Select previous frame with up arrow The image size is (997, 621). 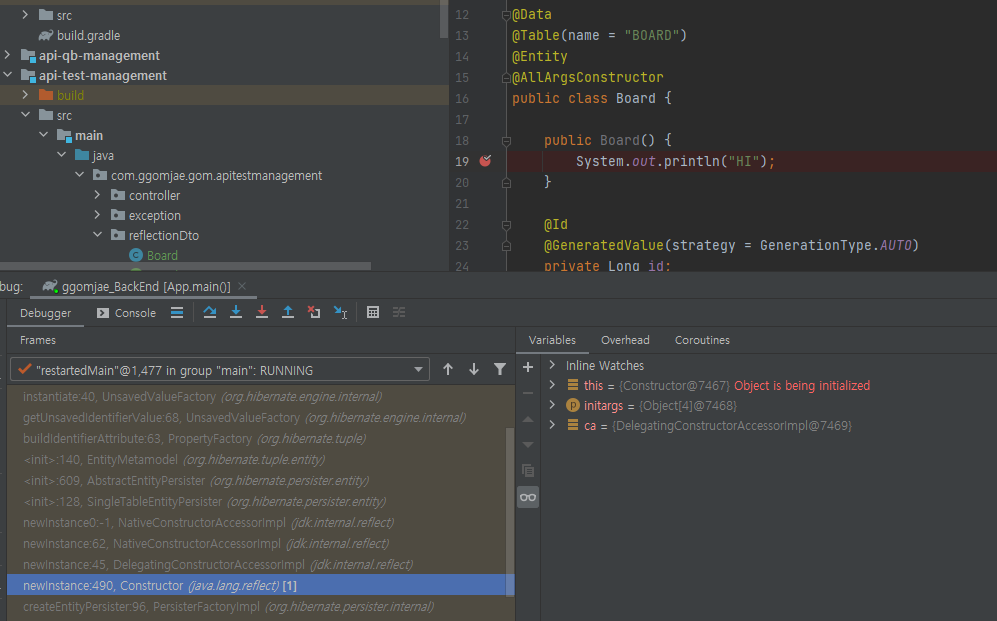tap(448, 369)
